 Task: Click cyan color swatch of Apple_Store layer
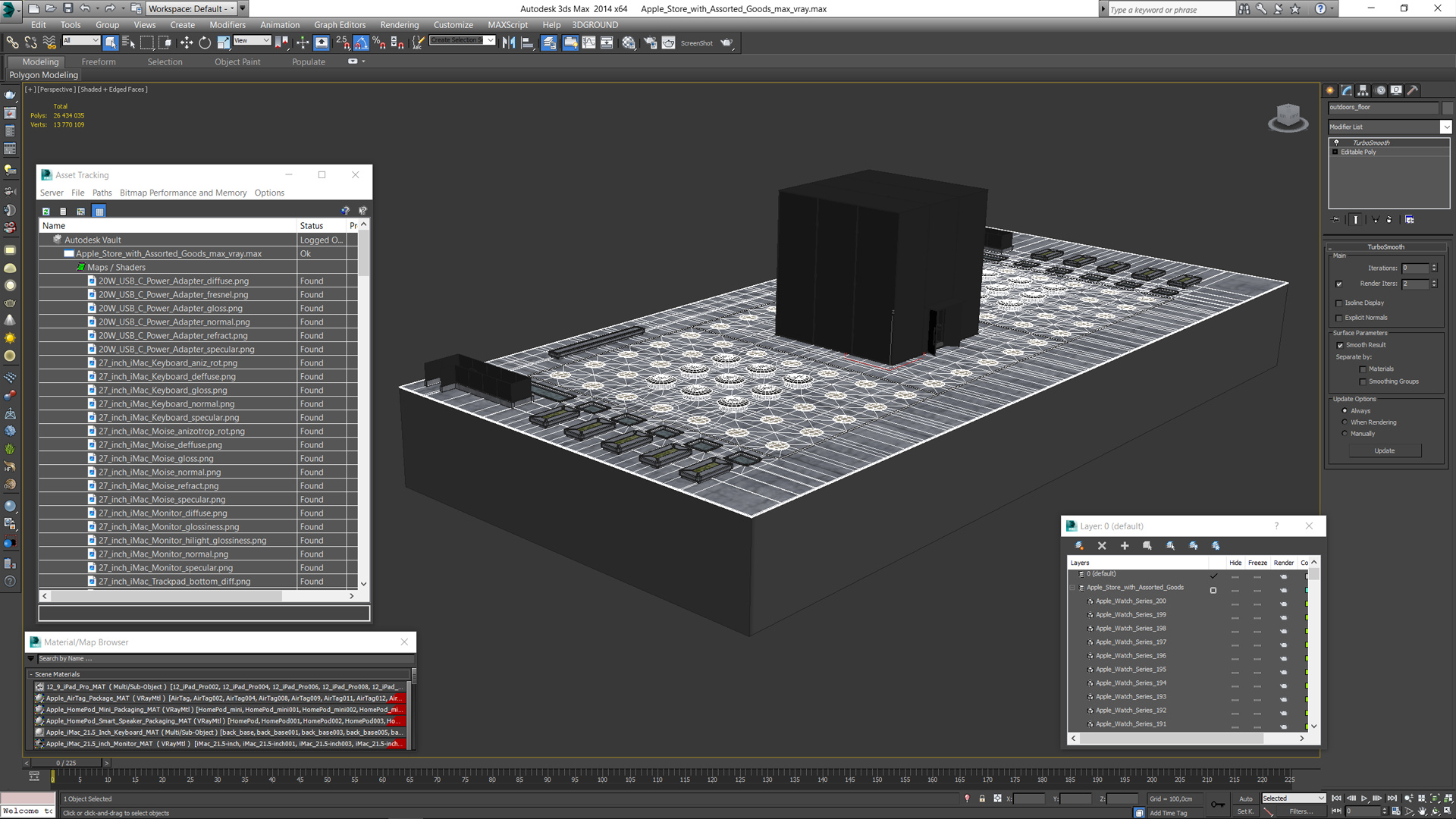pyautogui.click(x=1306, y=589)
